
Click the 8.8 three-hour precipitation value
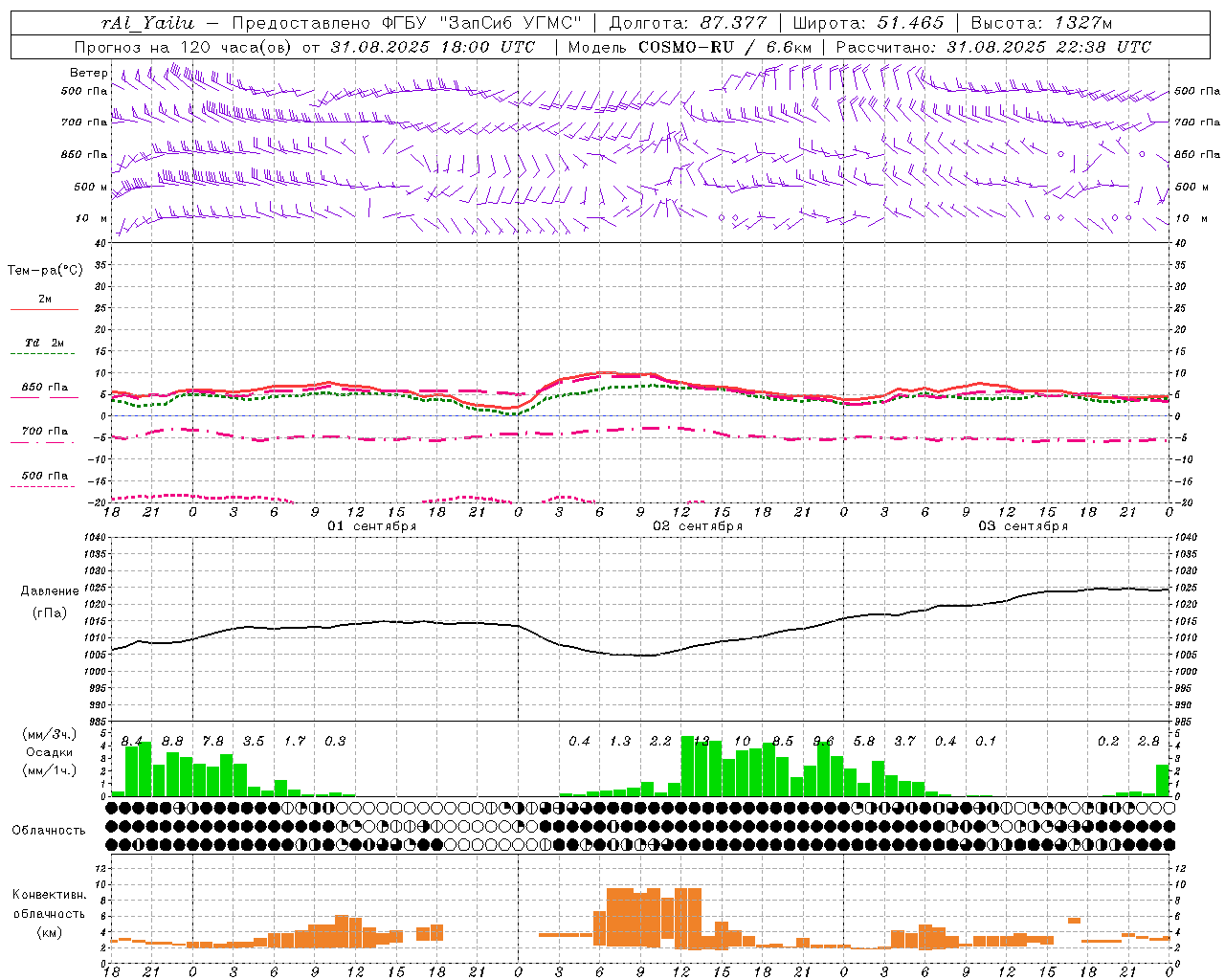tap(172, 741)
